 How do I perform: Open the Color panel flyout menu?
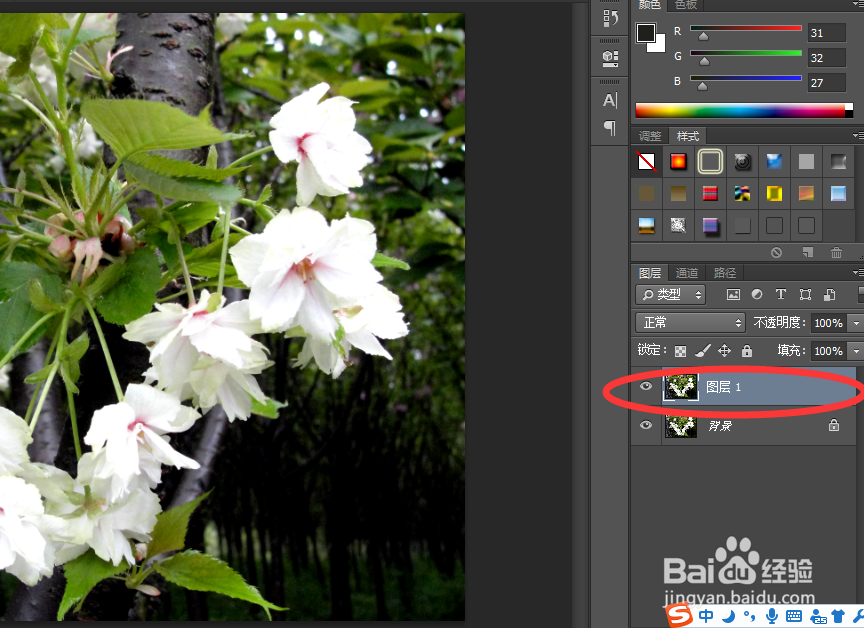click(858, 4)
